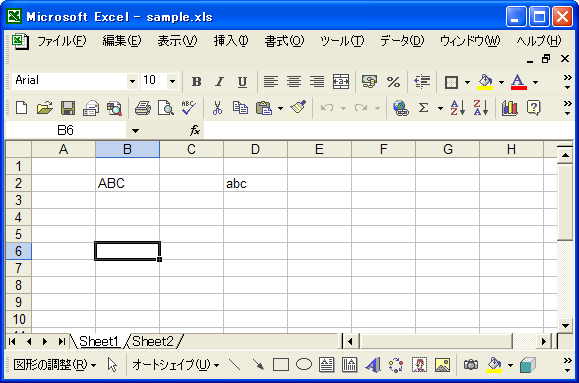Select row header 4
579x383 pixels.
18,217
